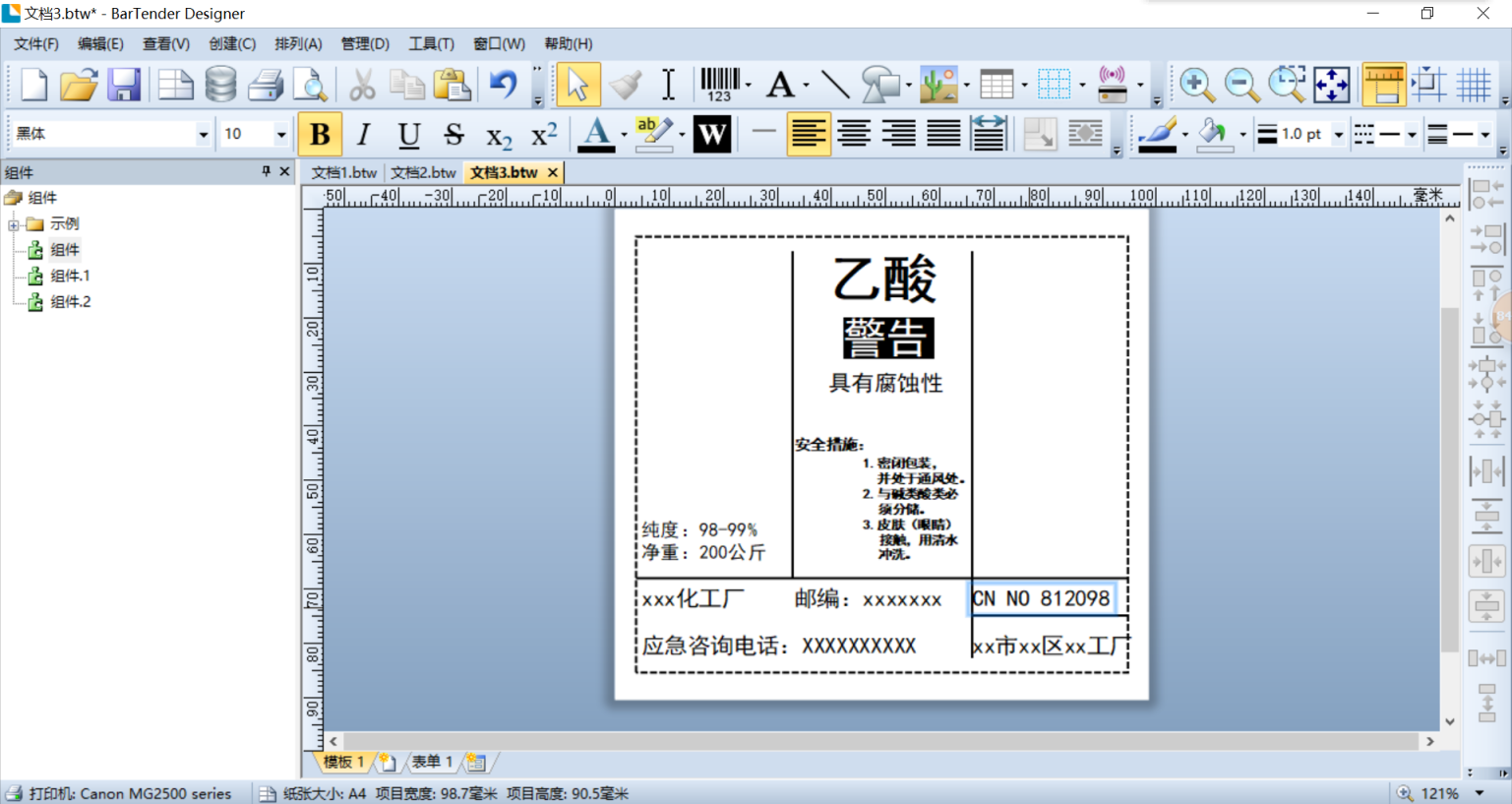1512x804 pixels.
Task: Click the line color brush icon
Action: [x=1158, y=134]
